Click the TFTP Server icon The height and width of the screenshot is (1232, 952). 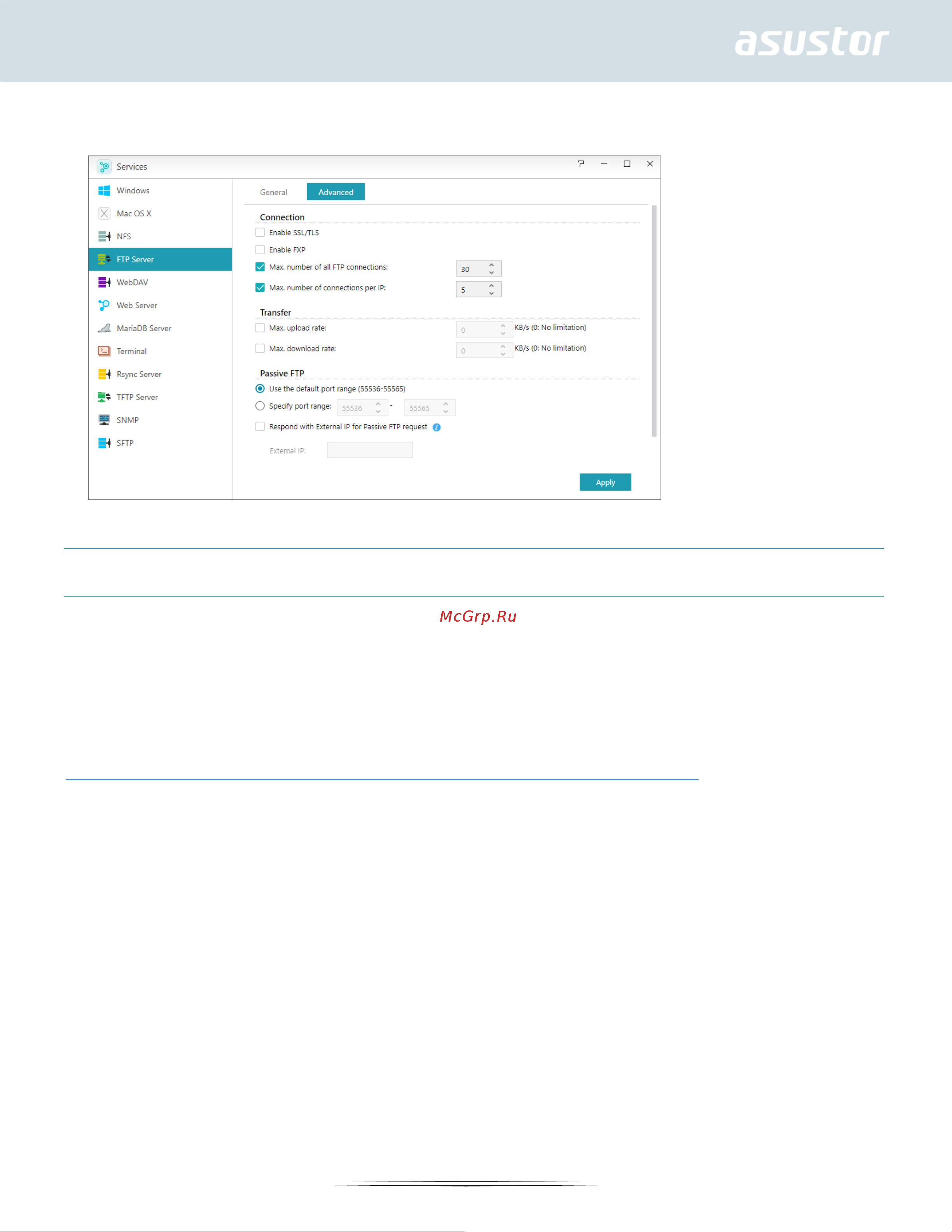click(104, 397)
